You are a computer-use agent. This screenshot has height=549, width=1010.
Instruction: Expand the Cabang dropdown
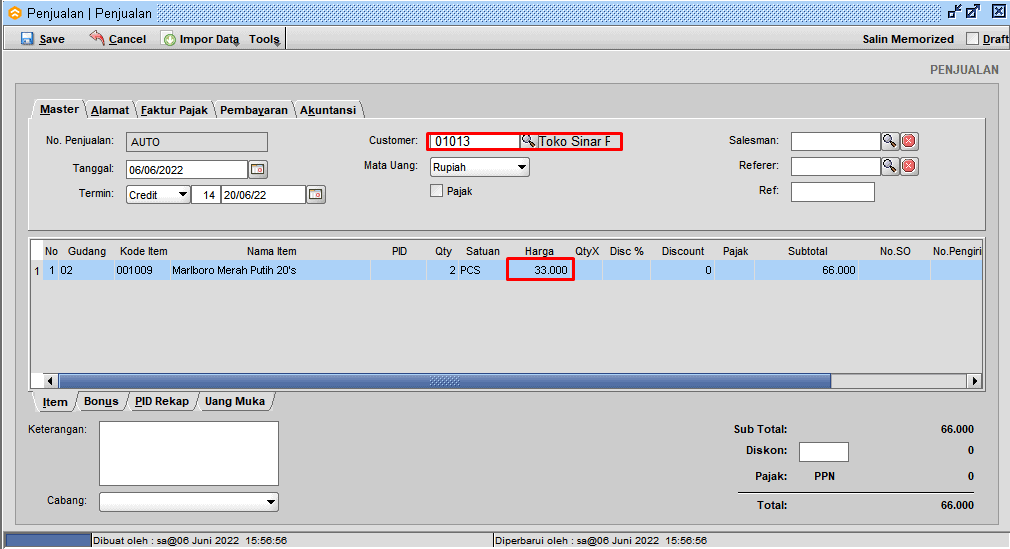pyautogui.click(x=270, y=502)
